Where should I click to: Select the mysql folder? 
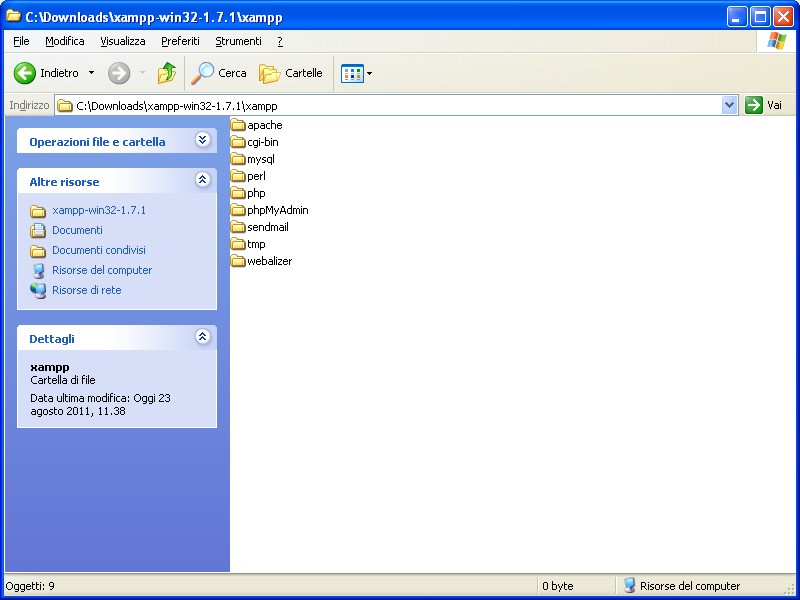click(260, 159)
